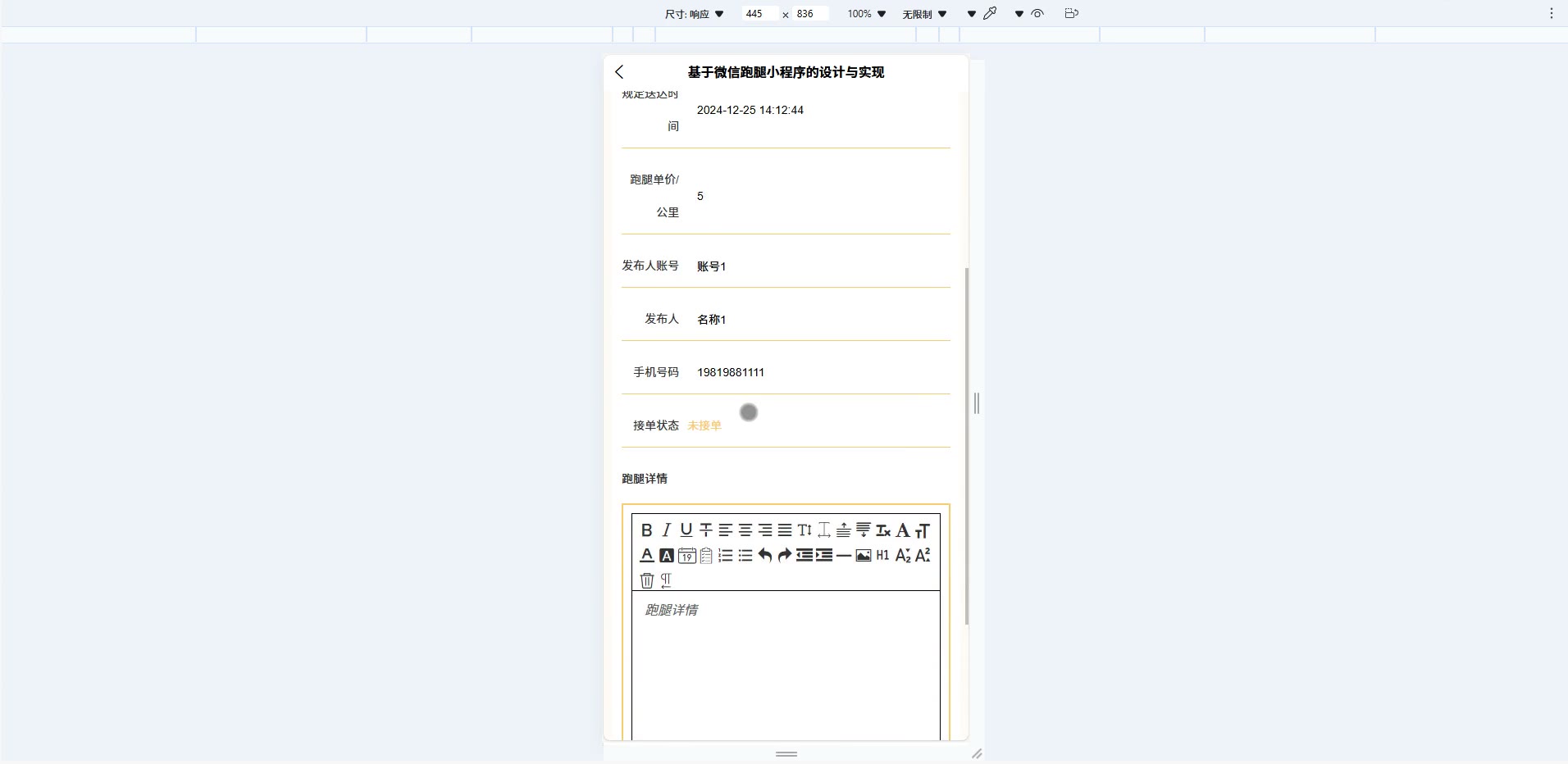Open dropdown arrow beside the eyedropper
This screenshot has width=1568, height=764.
[972, 14]
